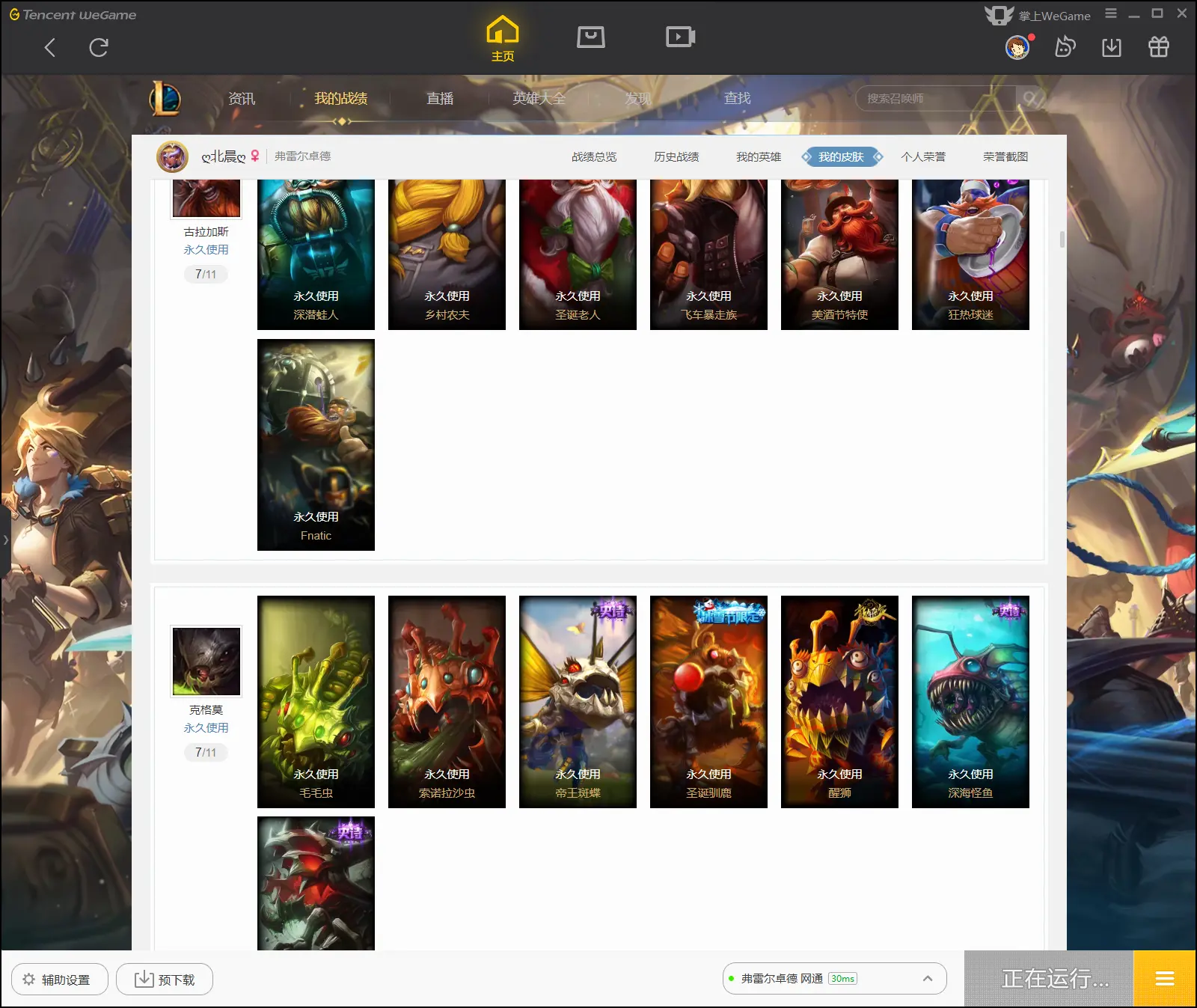
Task: Click the 掌上WeGame link text
Action: pos(1054,16)
